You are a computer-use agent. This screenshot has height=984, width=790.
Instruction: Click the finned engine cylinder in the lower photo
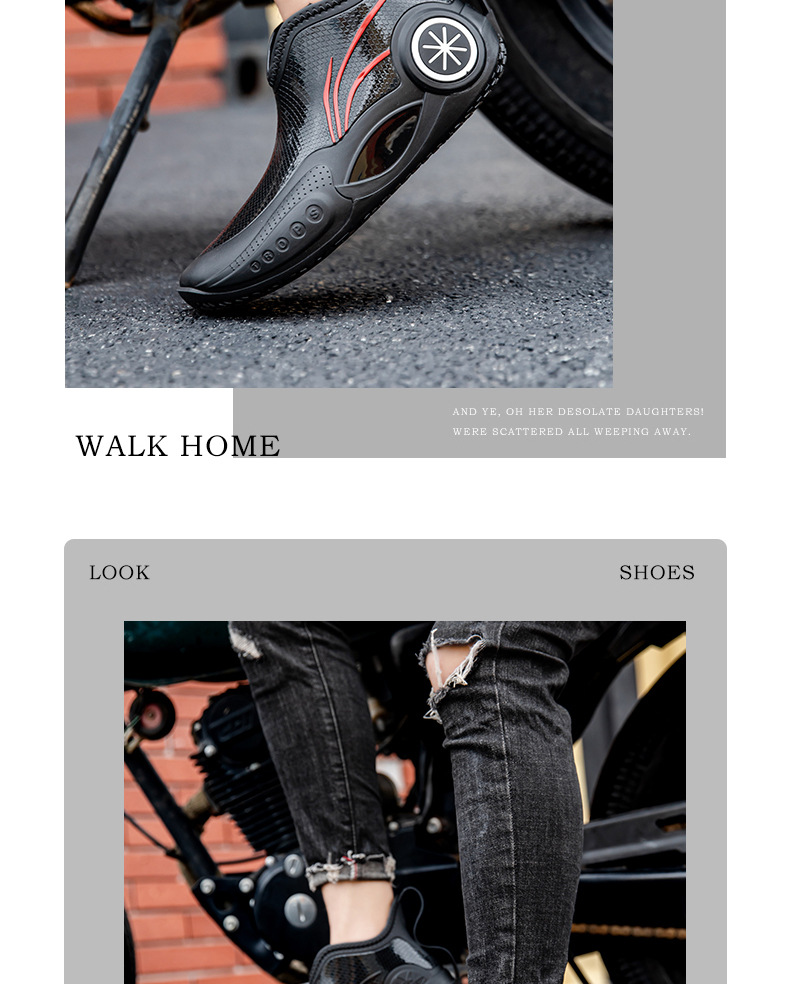click(245, 772)
